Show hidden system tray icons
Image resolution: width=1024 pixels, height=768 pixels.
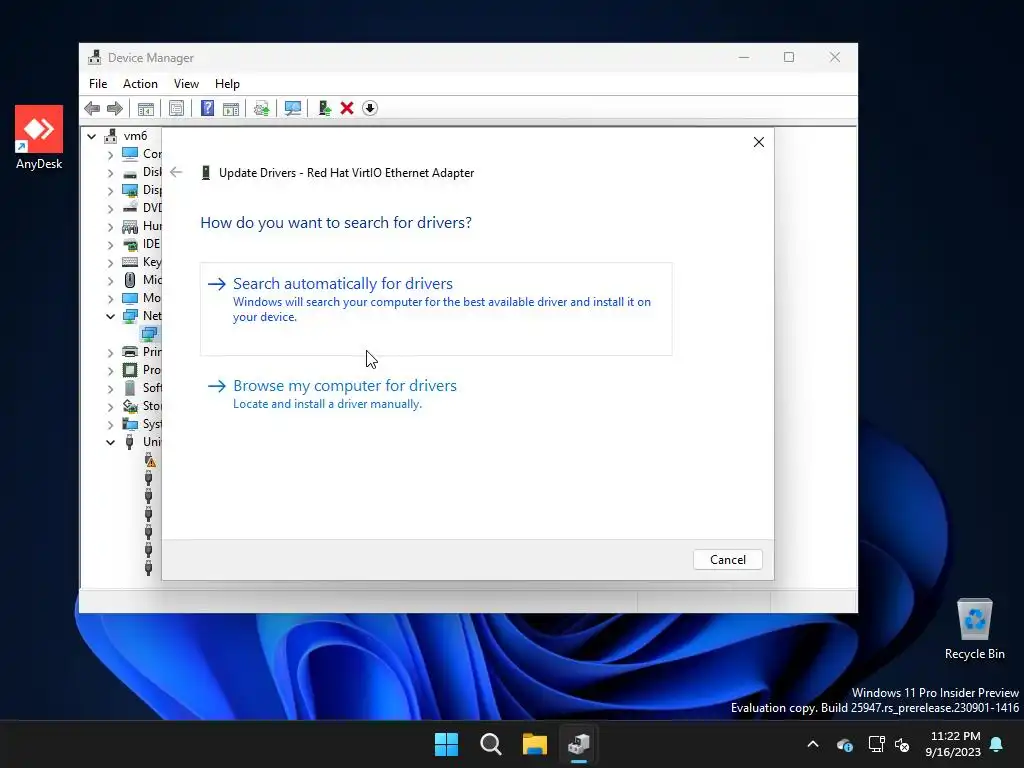813,744
